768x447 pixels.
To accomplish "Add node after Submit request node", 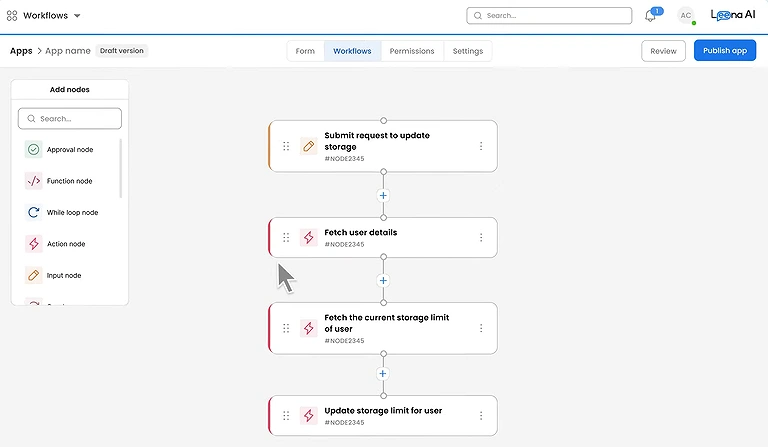I will [x=383, y=195].
